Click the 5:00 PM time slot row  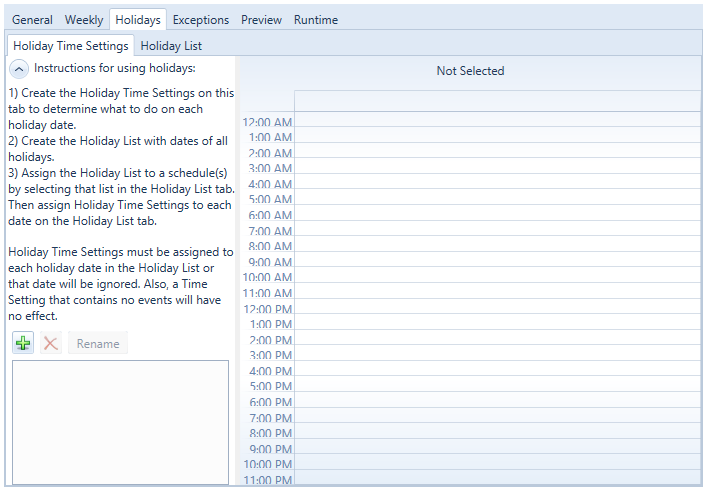coord(497,384)
